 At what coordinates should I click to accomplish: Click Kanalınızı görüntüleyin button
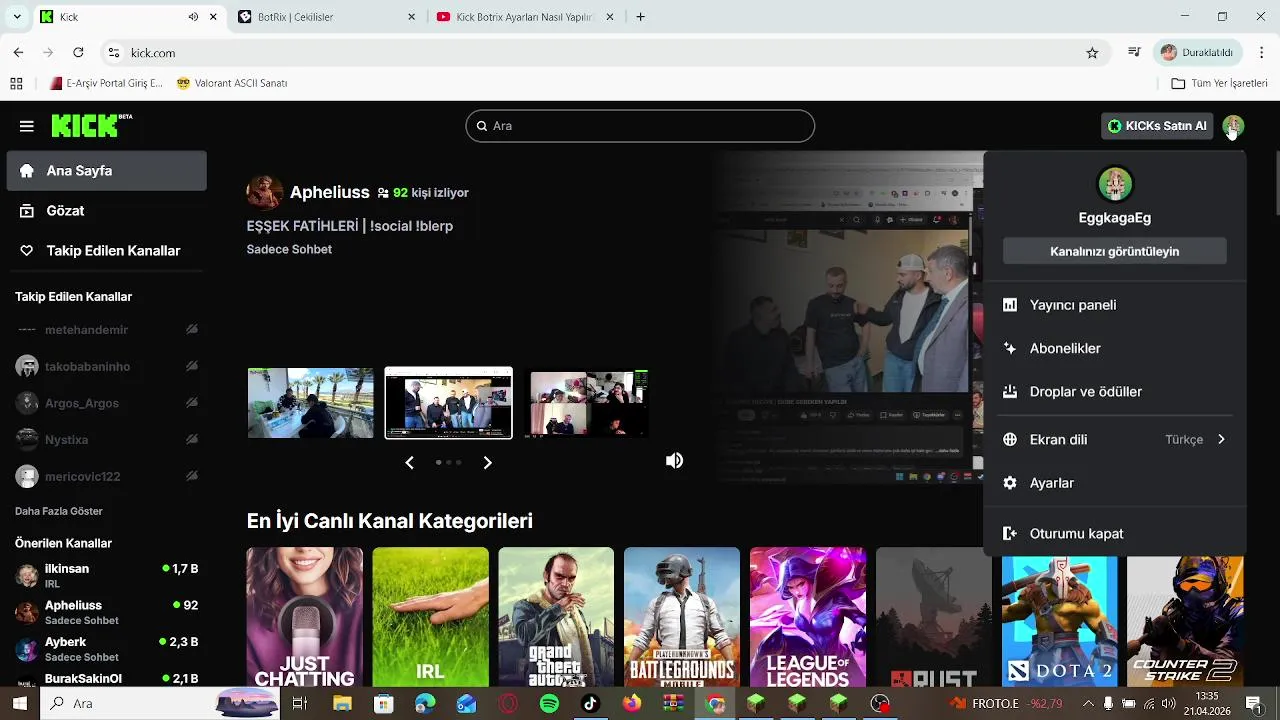[1115, 251]
